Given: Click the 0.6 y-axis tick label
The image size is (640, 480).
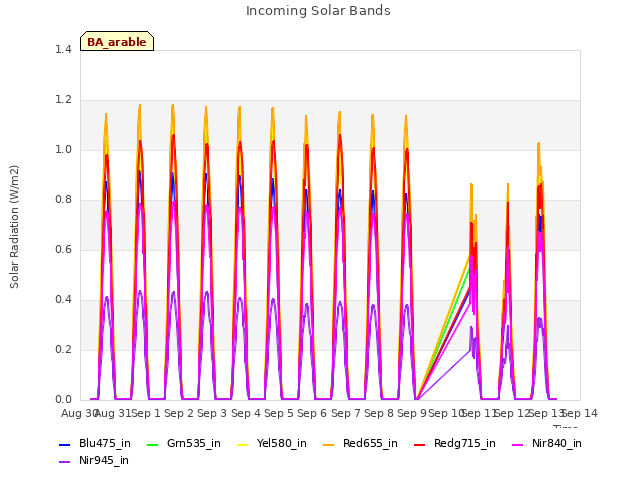Looking at the screenshot, I should coord(63,249).
